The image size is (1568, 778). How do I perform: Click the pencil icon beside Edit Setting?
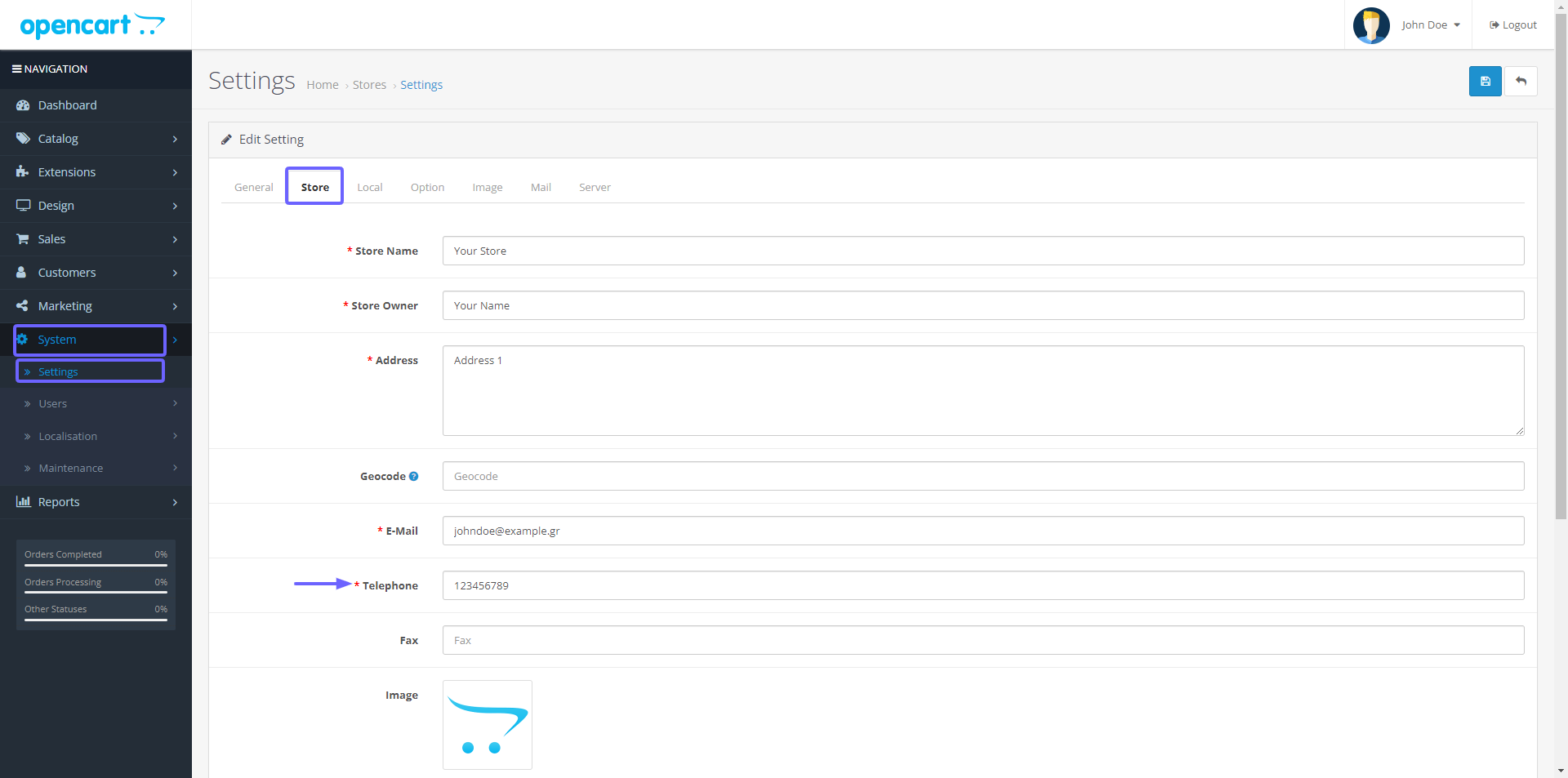tap(226, 140)
